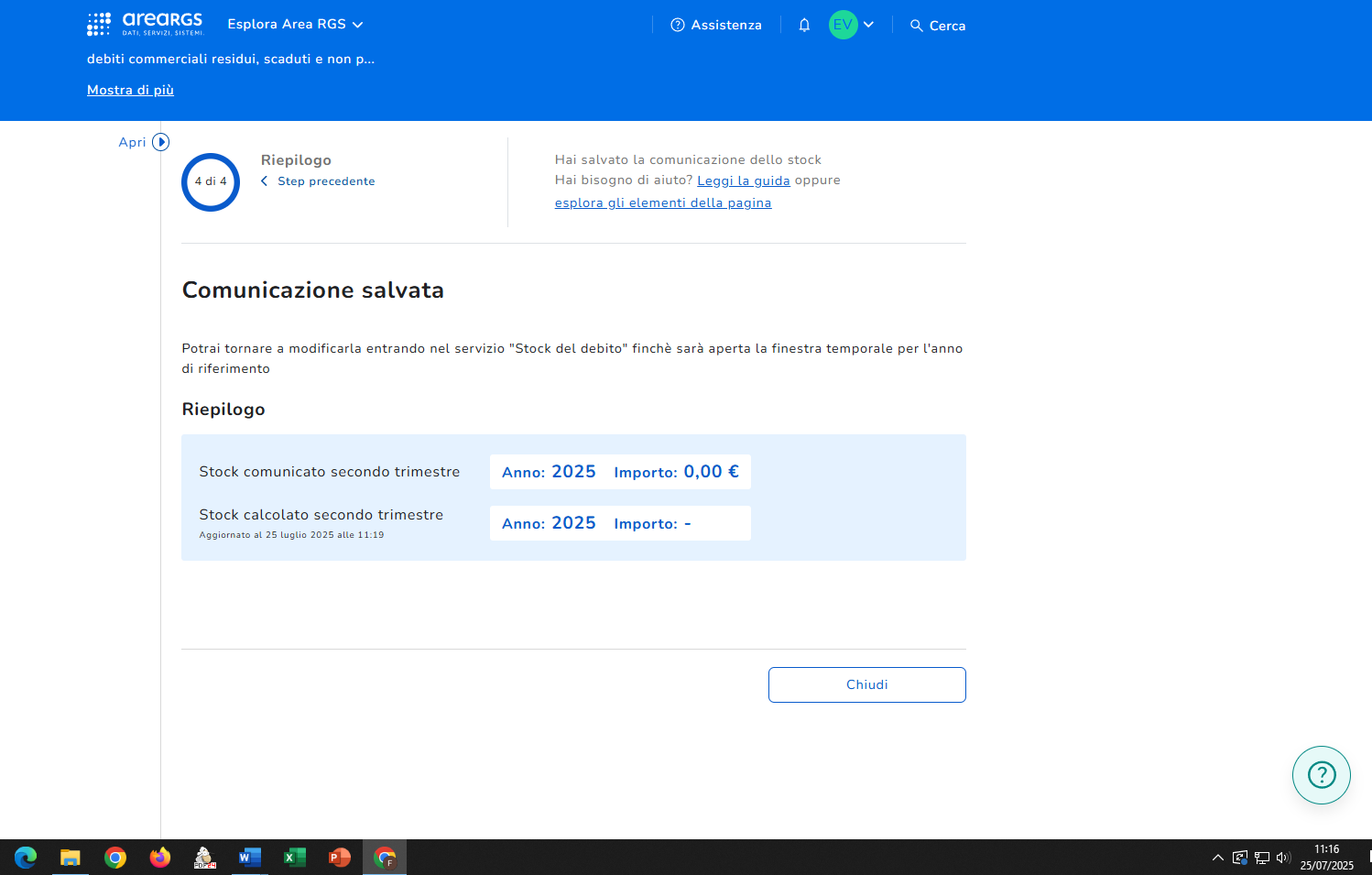Image resolution: width=1372 pixels, height=875 pixels.
Task: Open the notifications bell
Action: 804,26
